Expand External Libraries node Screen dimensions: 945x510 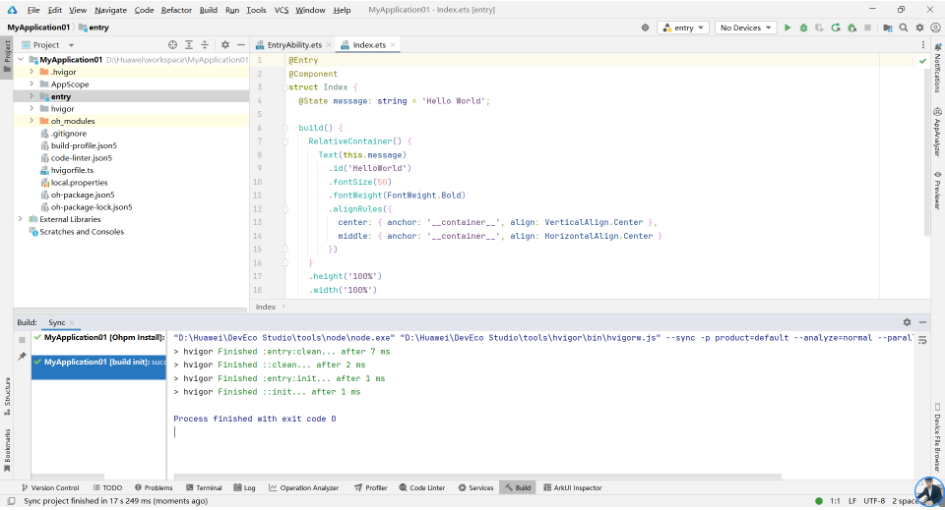(21, 219)
